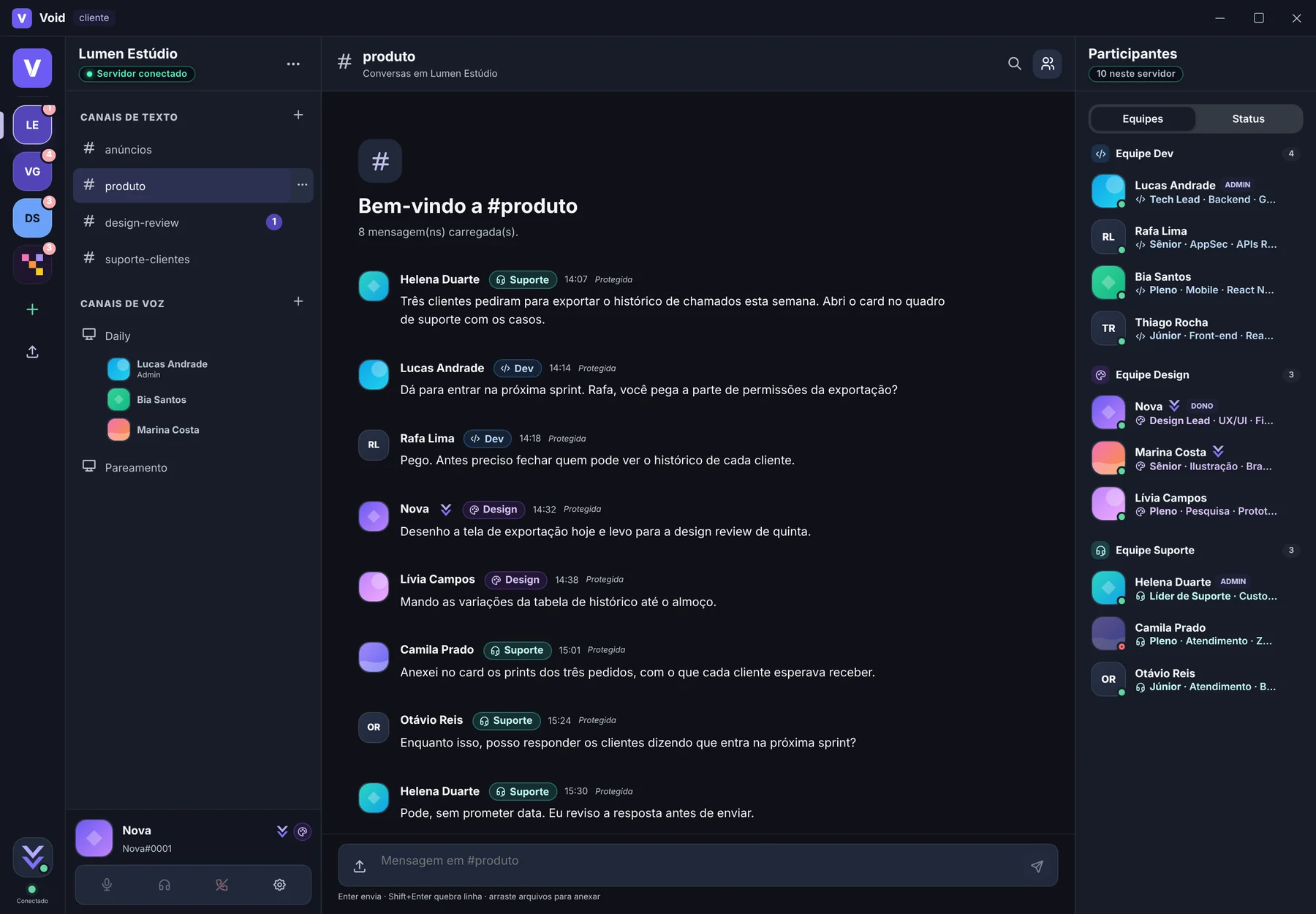Add a new text channel
Image resolution: width=1316 pixels, height=914 pixels.
pyautogui.click(x=298, y=115)
